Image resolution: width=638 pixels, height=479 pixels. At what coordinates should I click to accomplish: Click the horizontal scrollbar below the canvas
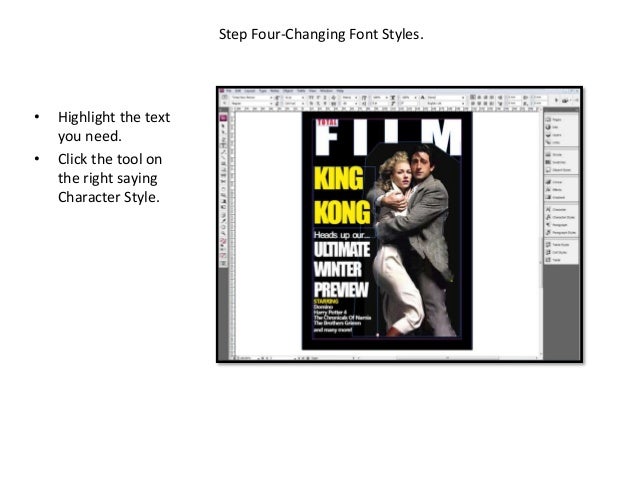click(448, 358)
